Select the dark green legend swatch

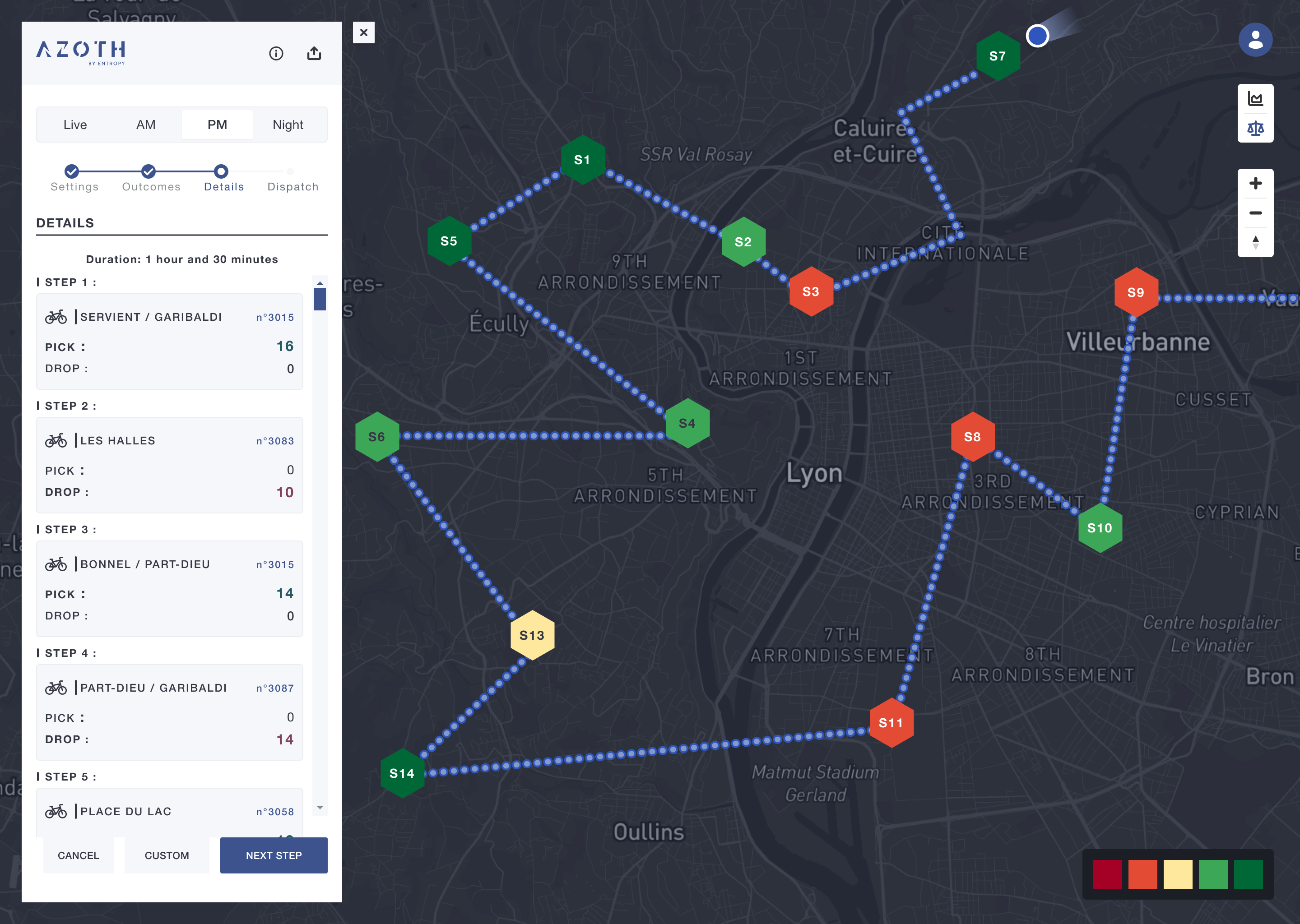coord(1248,874)
